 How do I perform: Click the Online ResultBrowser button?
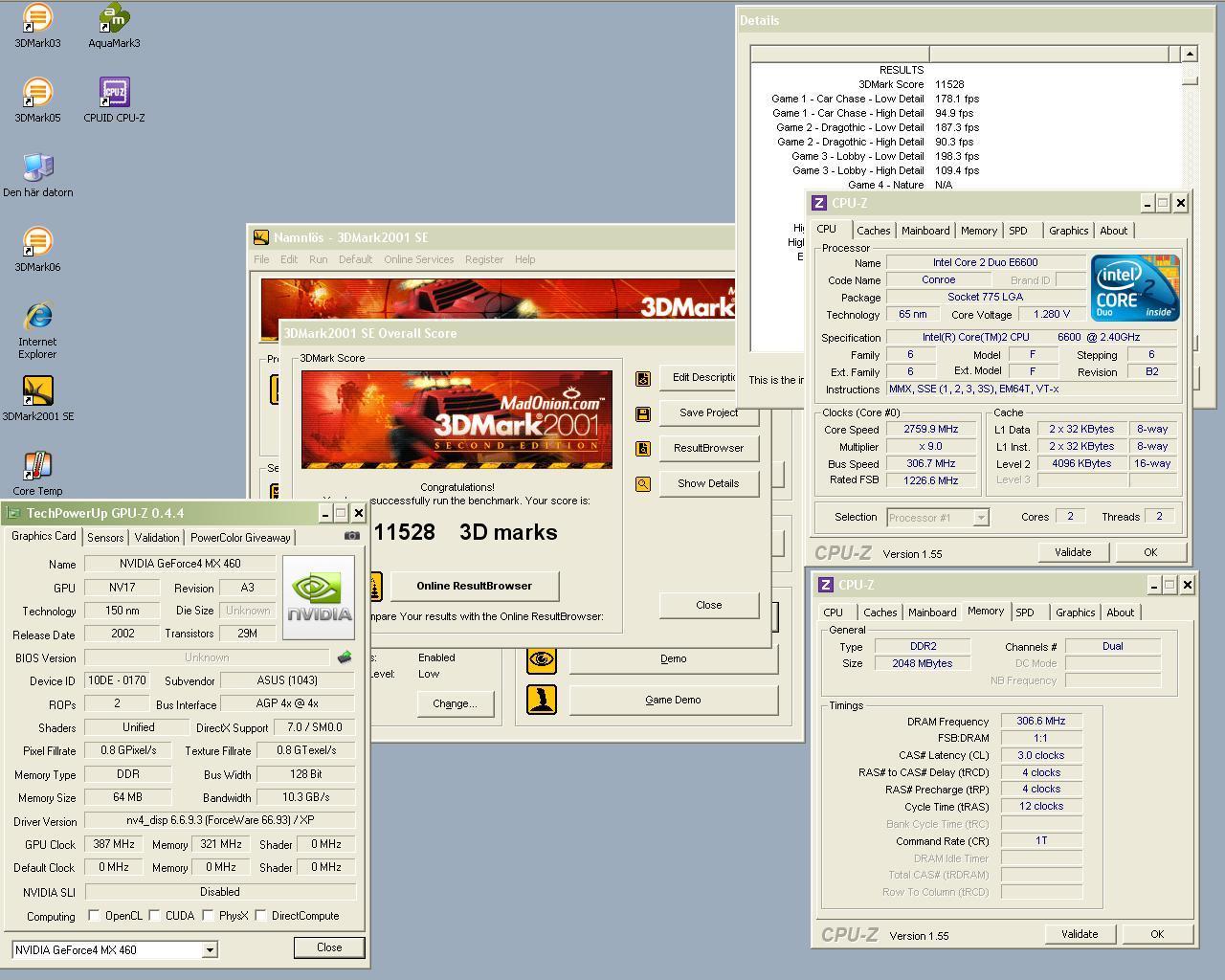474,586
